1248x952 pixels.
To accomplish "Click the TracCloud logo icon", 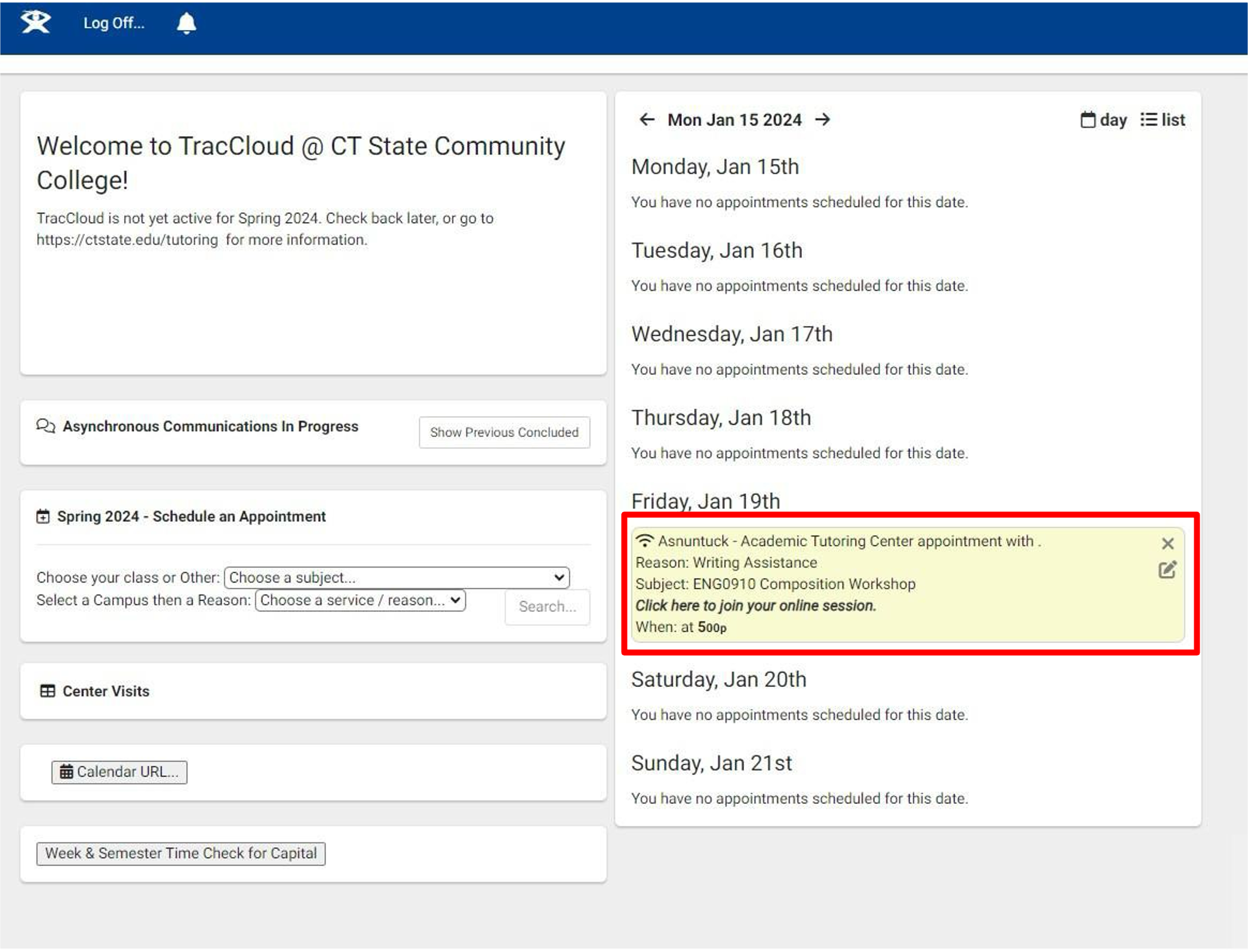I will coord(36,23).
